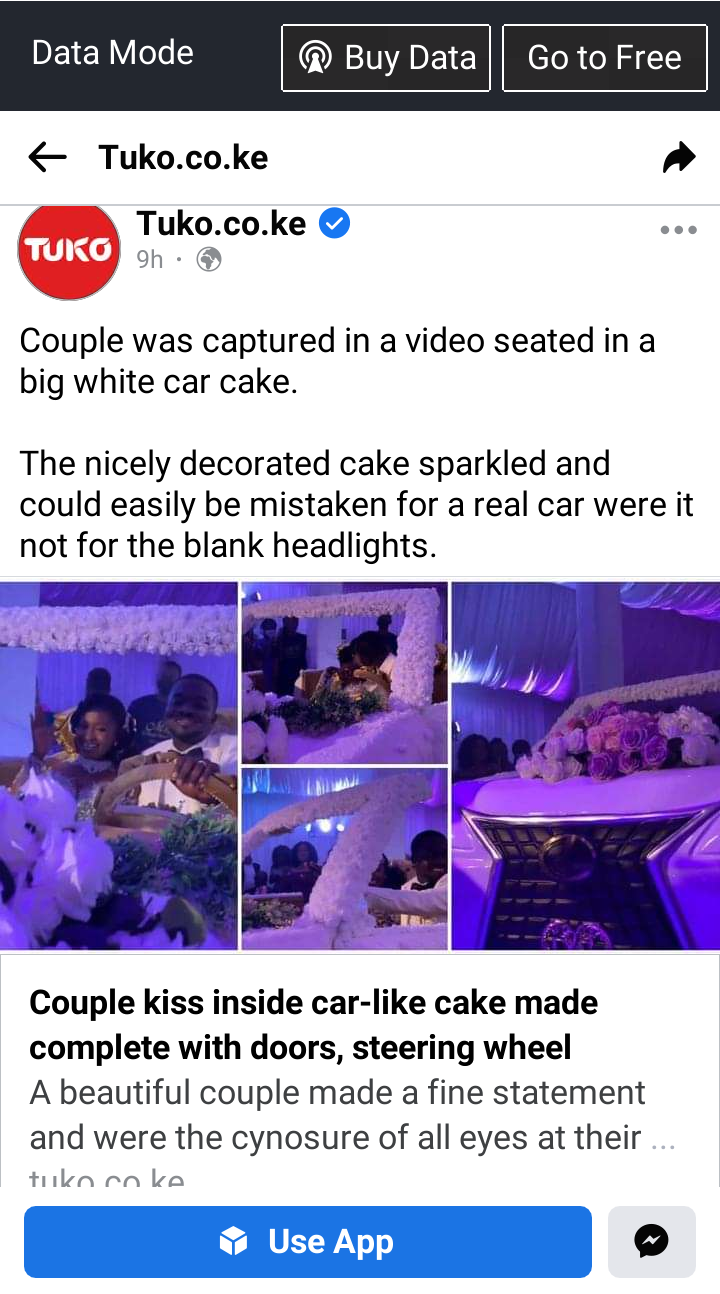Tap the Data Mode label

pos(113,53)
